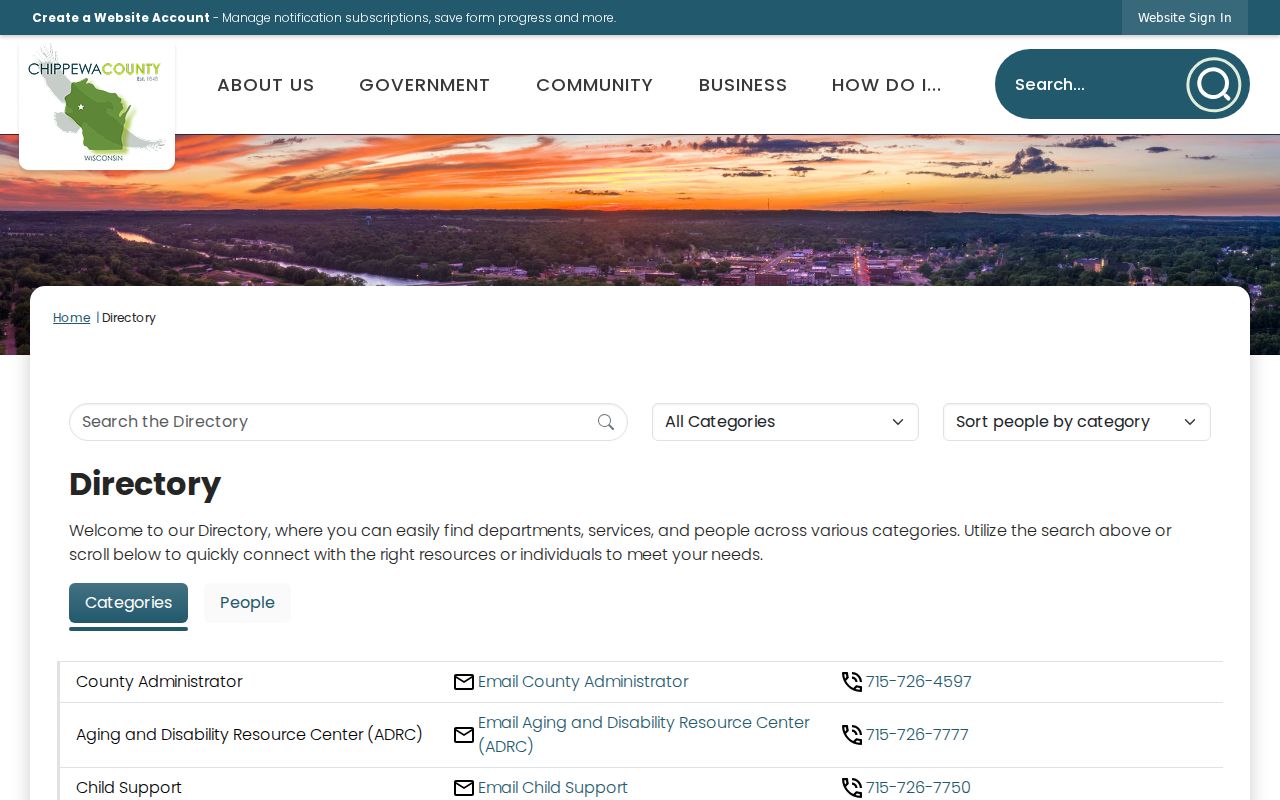Open the Business menu
This screenshot has width=1280, height=800.
(x=743, y=85)
